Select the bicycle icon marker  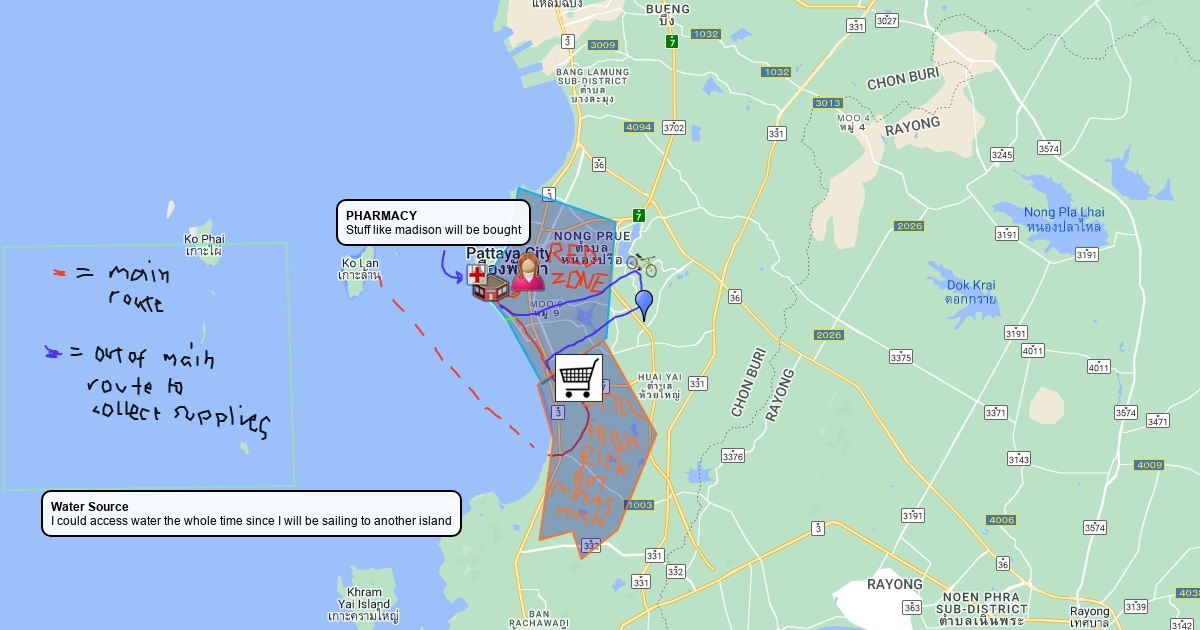point(642,264)
